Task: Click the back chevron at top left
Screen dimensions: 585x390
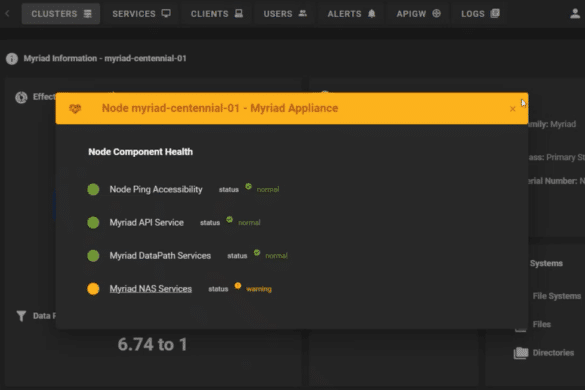Action: (7, 14)
